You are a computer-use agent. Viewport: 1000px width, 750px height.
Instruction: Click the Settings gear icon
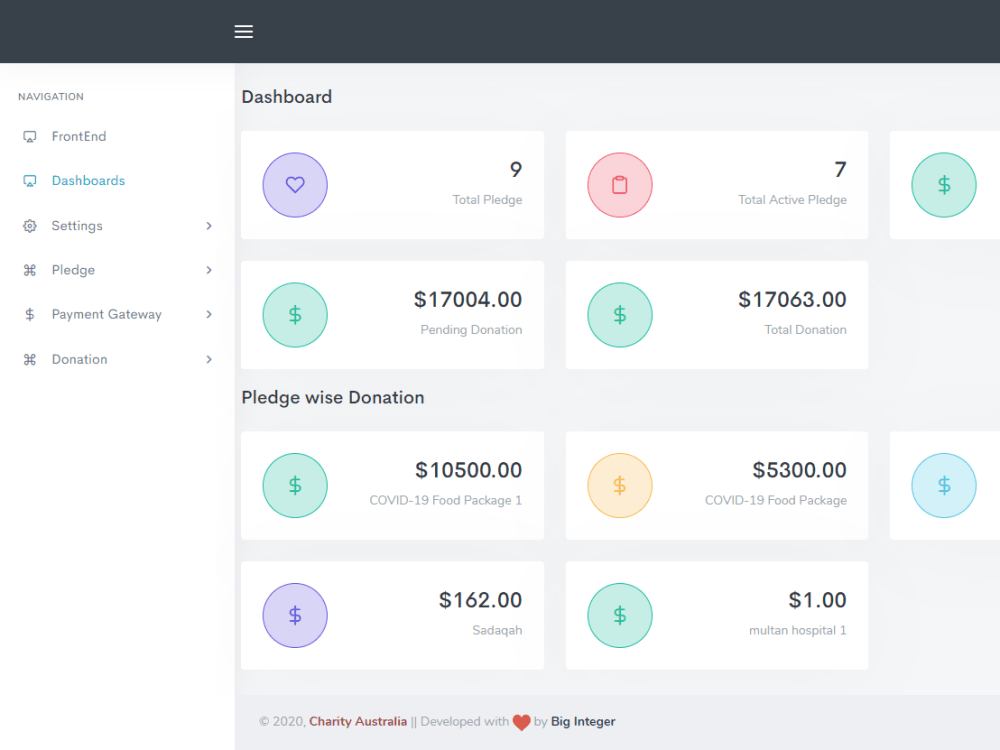[30, 225]
